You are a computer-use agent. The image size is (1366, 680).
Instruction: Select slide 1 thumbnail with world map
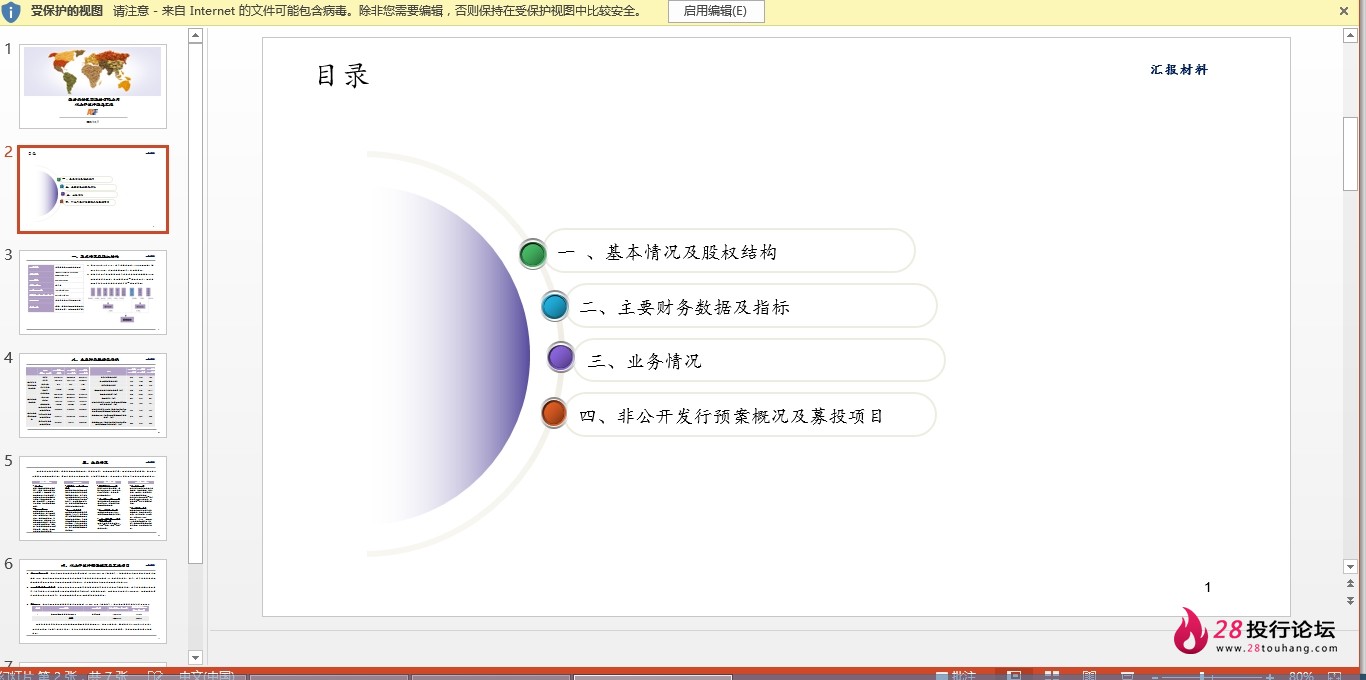coord(93,86)
